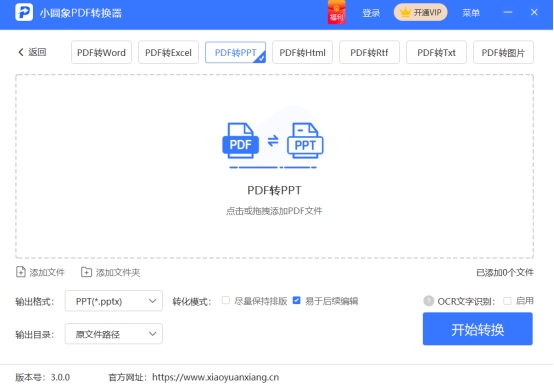554x388 pixels.
Task: Switch to the PDF转Html tab
Action: pos(302,52)
